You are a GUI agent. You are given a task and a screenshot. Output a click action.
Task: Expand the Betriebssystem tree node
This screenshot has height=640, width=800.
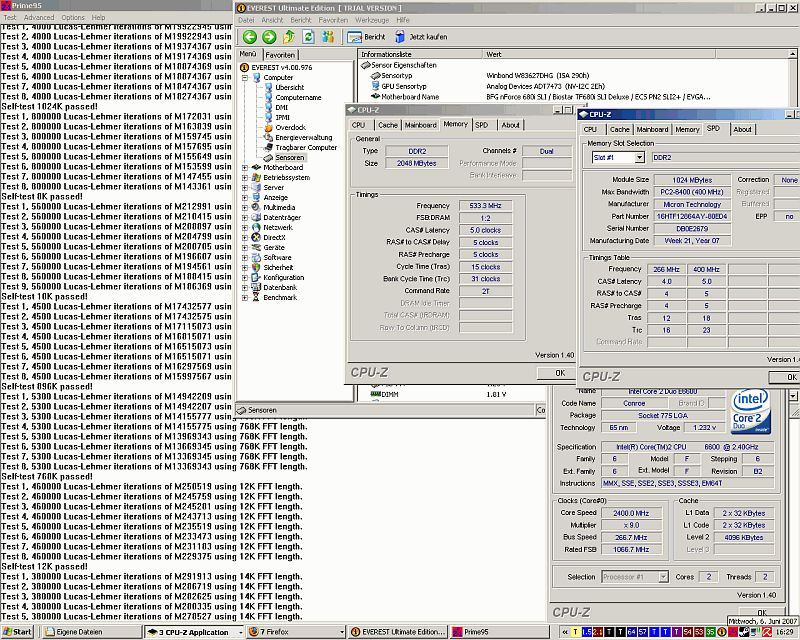(245, 178)
